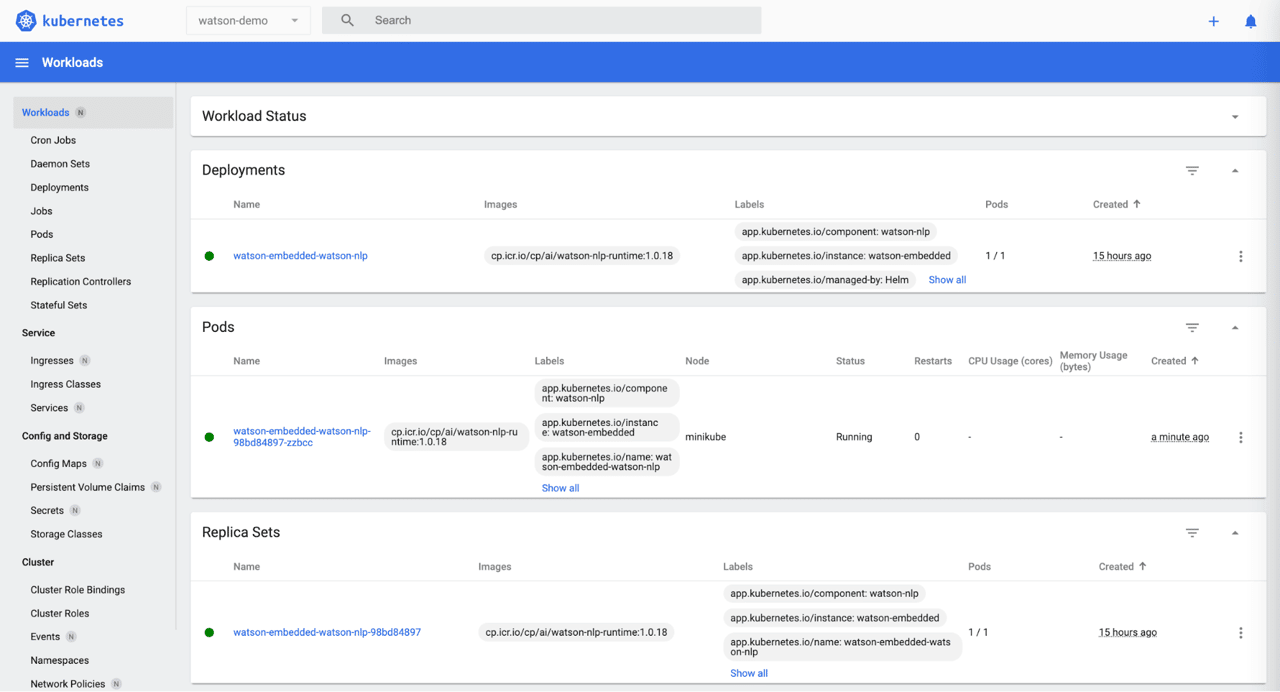Open the hamburger navigation menu

click(21, 62)
